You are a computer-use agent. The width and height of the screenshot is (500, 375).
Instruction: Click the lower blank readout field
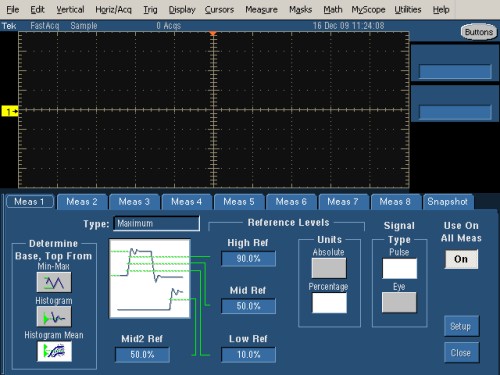pyautogui.click(x=455, y=112)
